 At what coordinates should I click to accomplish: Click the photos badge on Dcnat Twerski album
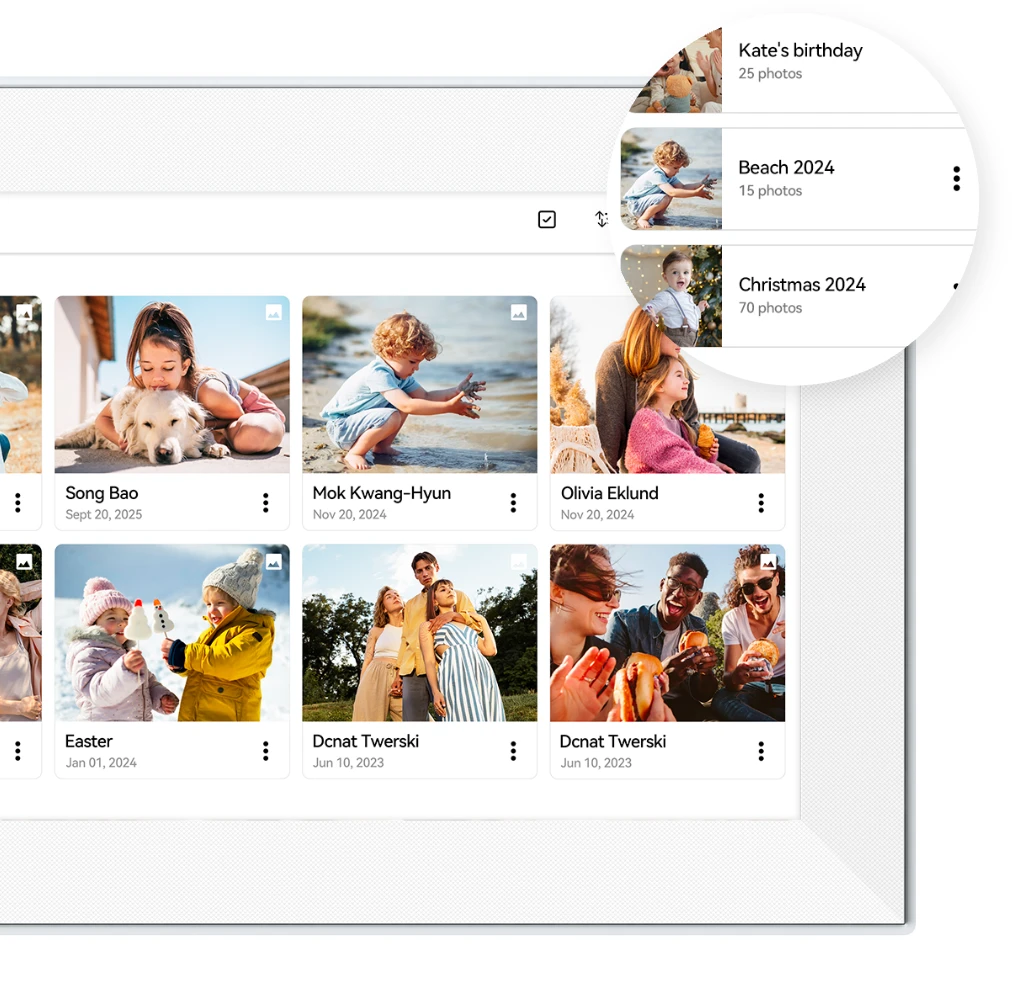pos(519,560)
